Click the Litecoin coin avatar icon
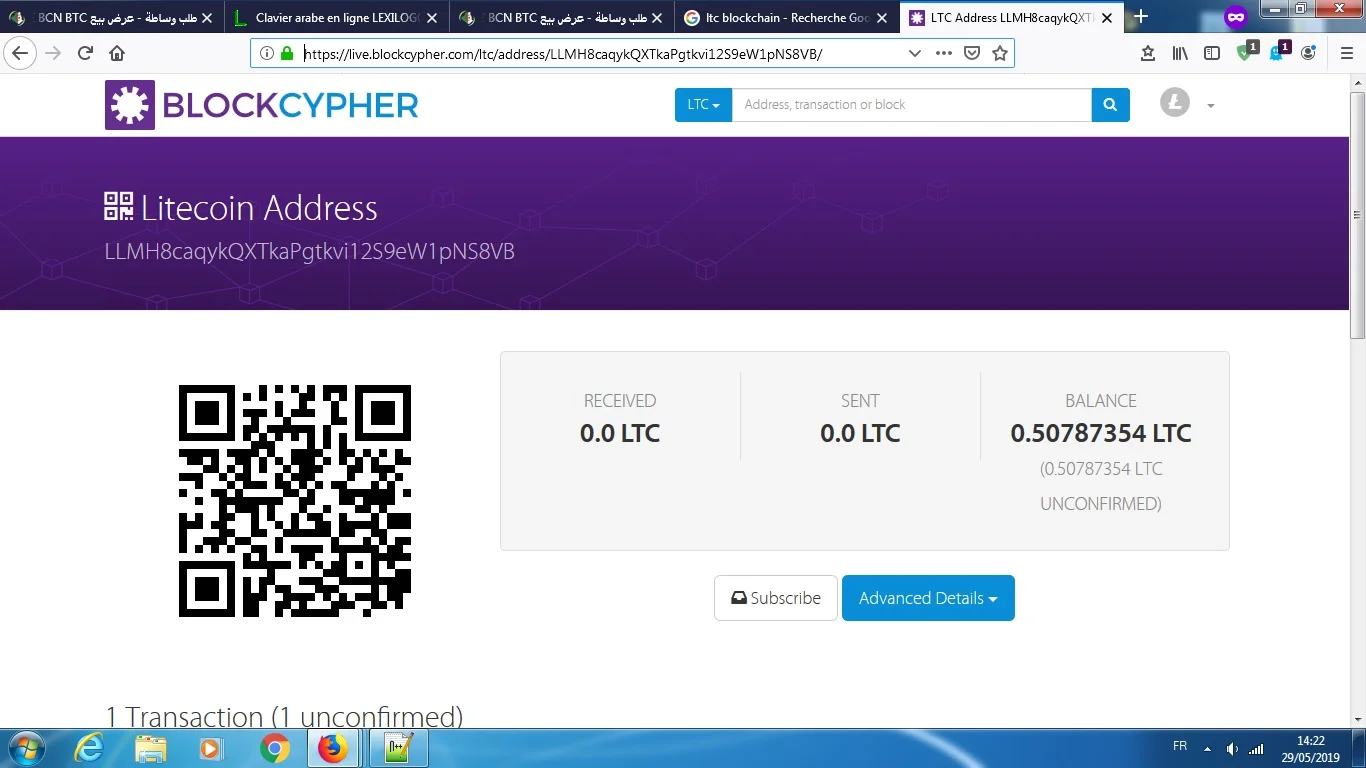The height and width of the screenshot is (768, 1366). pos(1175,102)
